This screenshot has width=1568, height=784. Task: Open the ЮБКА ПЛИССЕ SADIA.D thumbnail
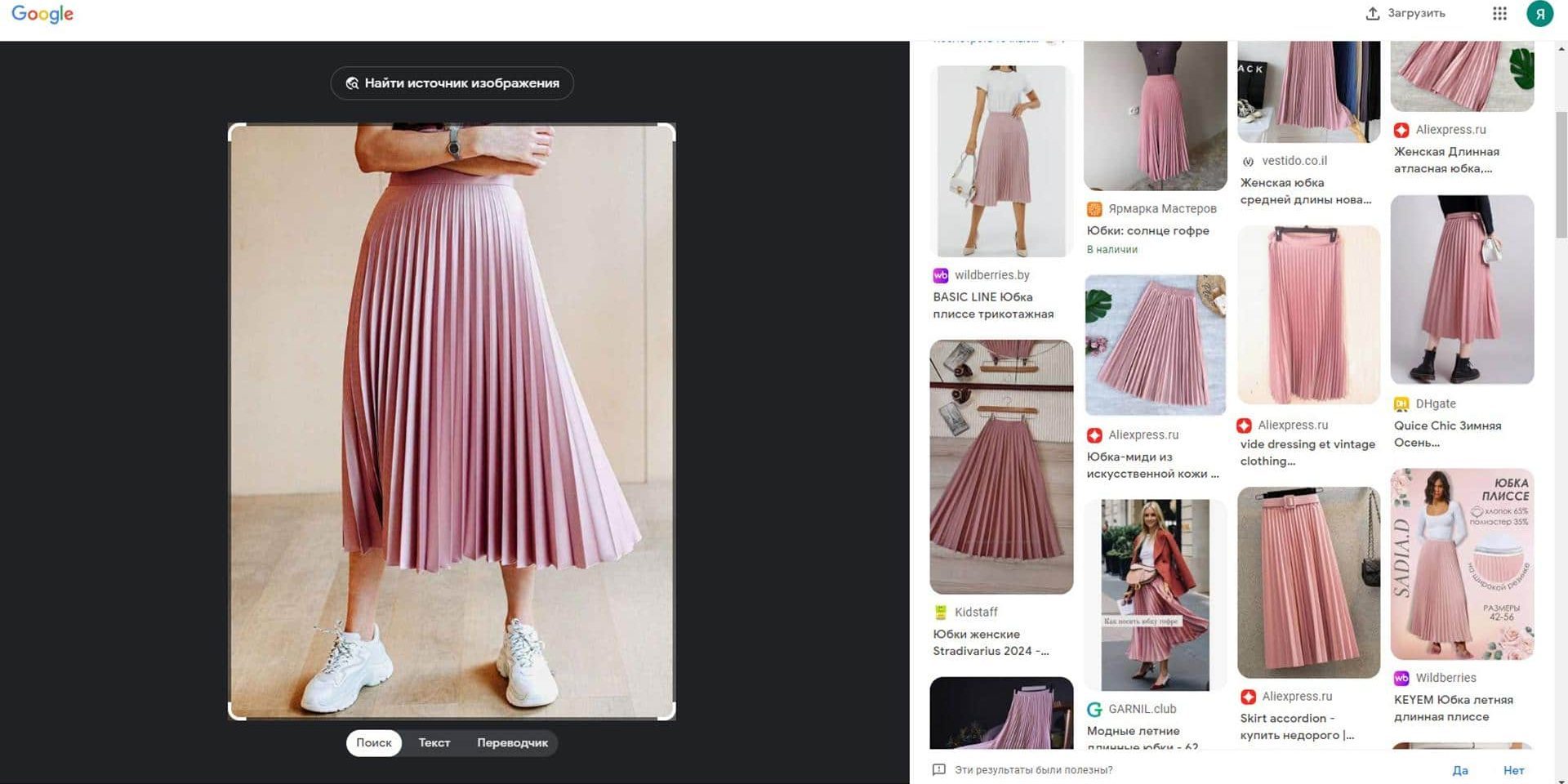click(x=1462, y=564)
